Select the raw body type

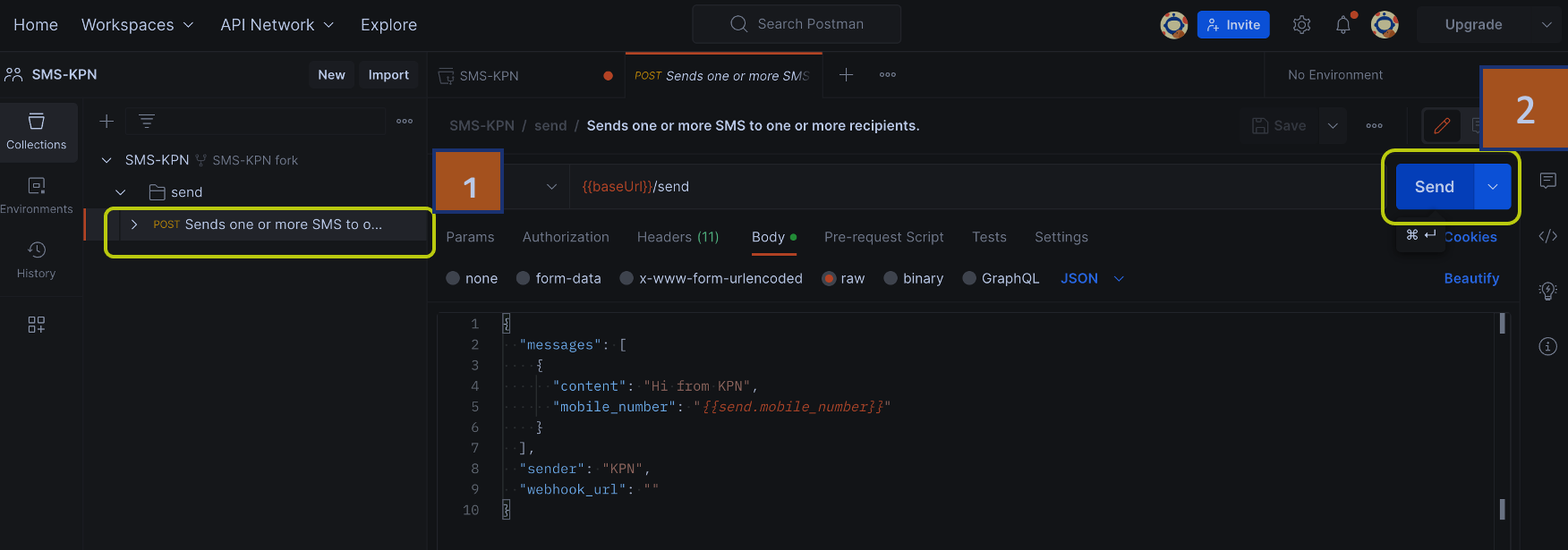[829, 278]
